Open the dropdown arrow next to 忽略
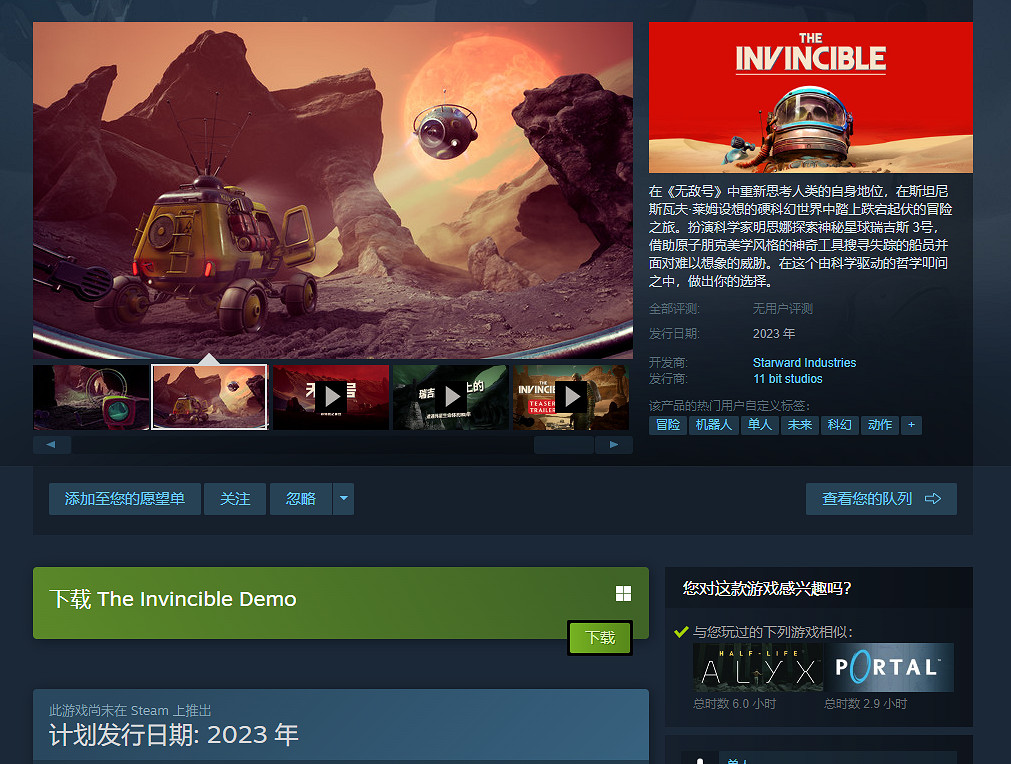This screenshot has width=1011, height=764. pos(343,498)
